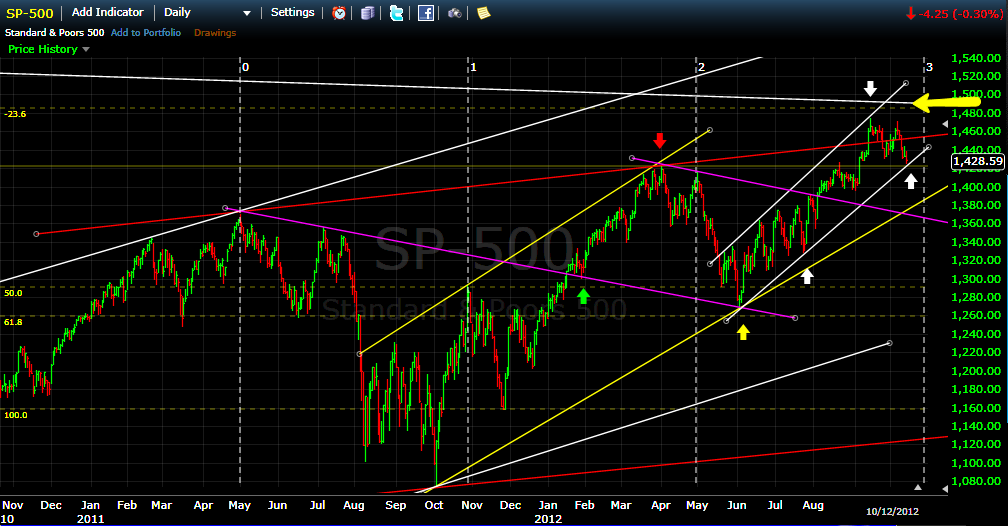Click the Oct label on time axis

[434, 505]
